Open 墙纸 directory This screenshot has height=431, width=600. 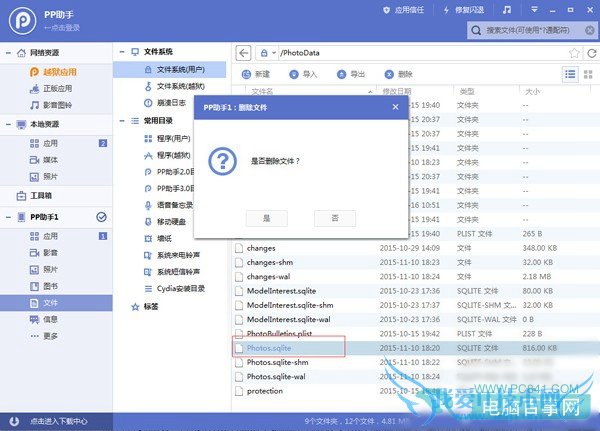(x=158, y=238)
